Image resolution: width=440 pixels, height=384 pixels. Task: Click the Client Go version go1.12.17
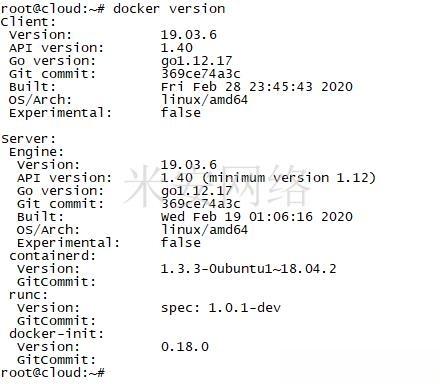196,61
